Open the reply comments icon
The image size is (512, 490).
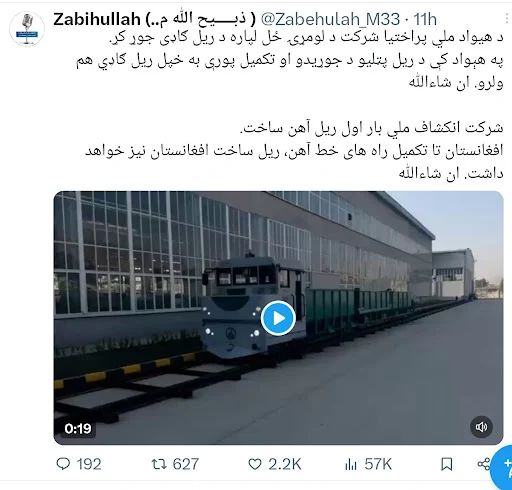point(63,464)
